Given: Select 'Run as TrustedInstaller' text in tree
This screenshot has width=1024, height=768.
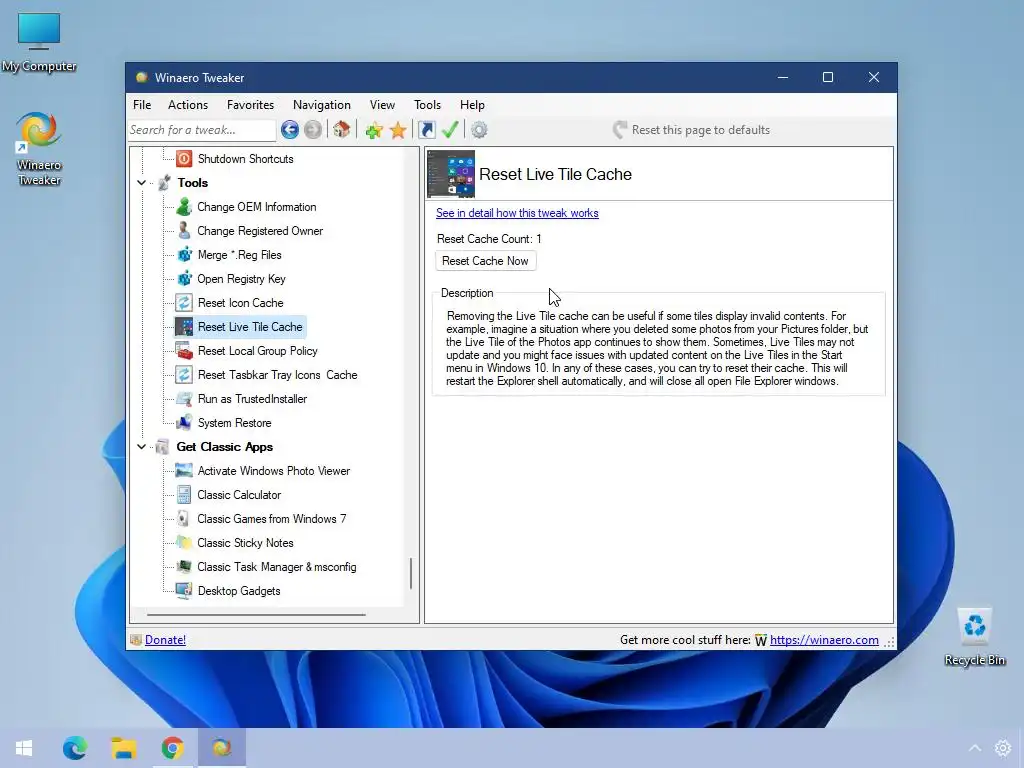Looking at the screenshot, I should tap(252, 399).
